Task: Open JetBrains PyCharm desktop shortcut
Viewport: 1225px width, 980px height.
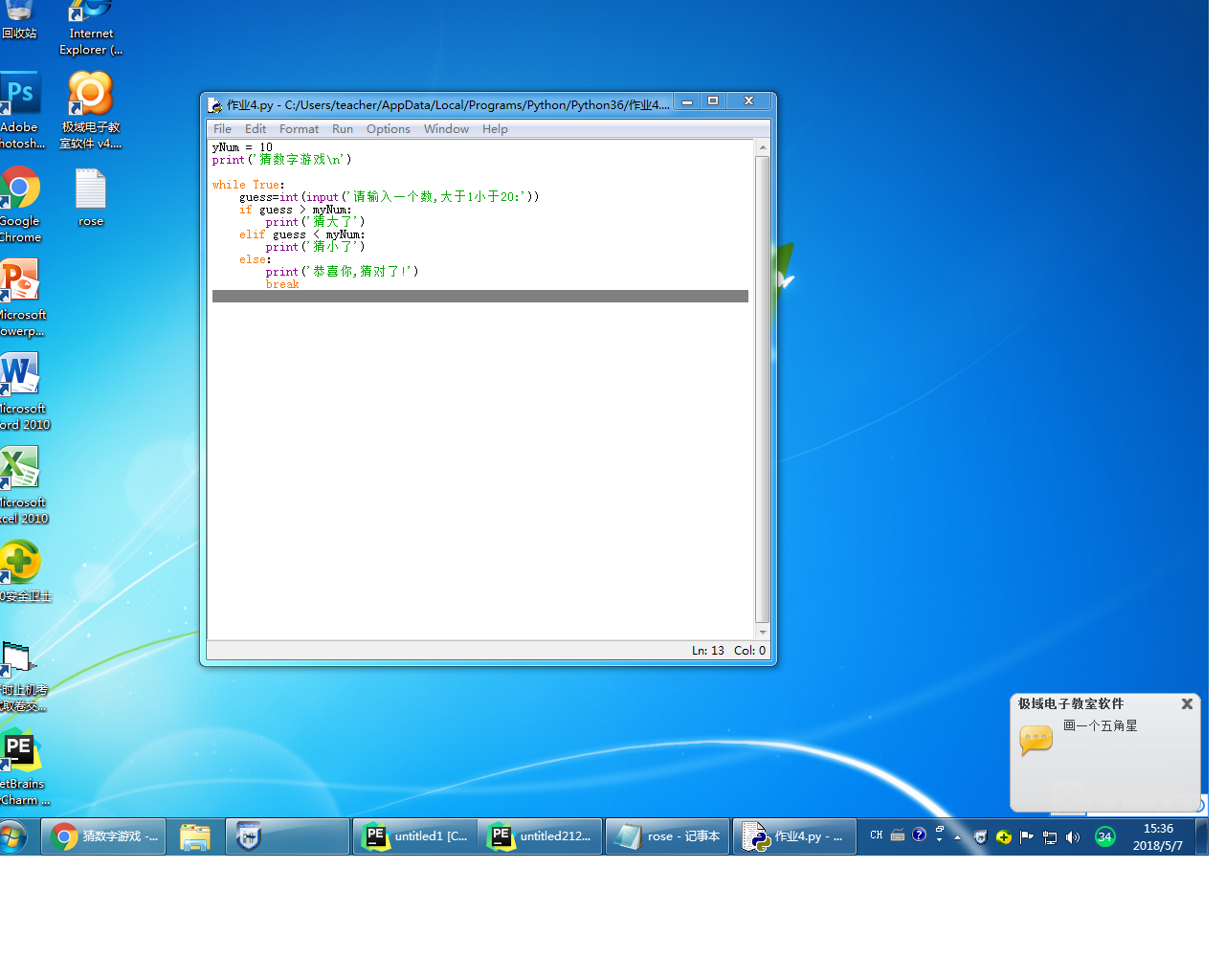Action: 20,751
